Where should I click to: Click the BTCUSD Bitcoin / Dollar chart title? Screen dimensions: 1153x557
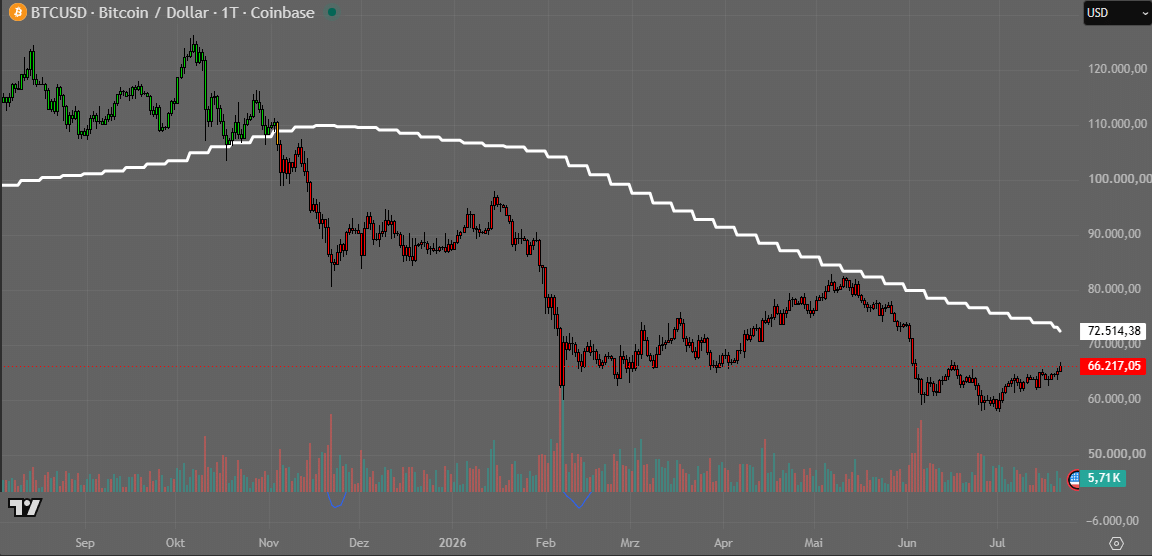coord(173,13)
